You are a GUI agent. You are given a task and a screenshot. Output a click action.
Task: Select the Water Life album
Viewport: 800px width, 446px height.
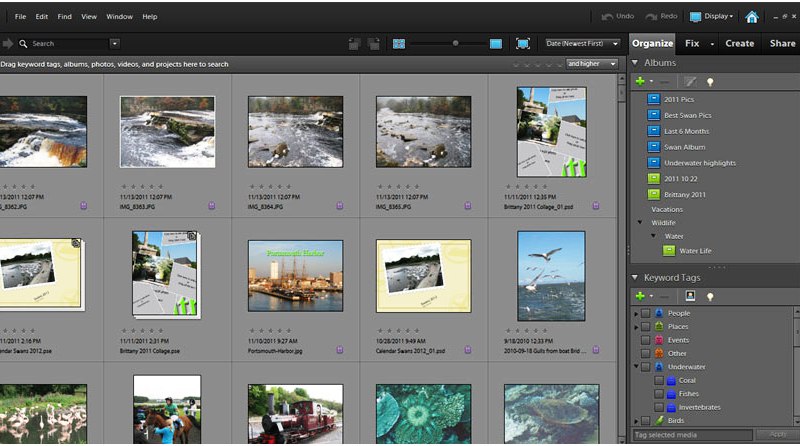coord(695,251)
